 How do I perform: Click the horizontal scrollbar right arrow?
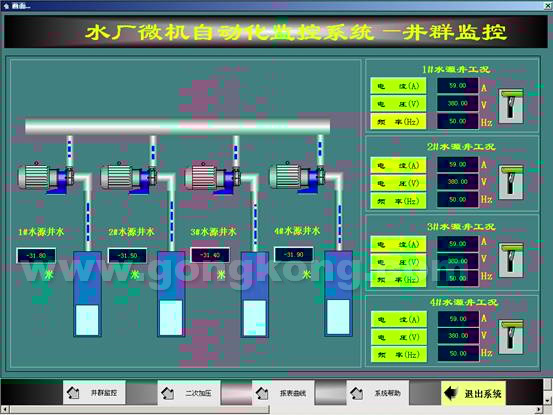[539, 410]
